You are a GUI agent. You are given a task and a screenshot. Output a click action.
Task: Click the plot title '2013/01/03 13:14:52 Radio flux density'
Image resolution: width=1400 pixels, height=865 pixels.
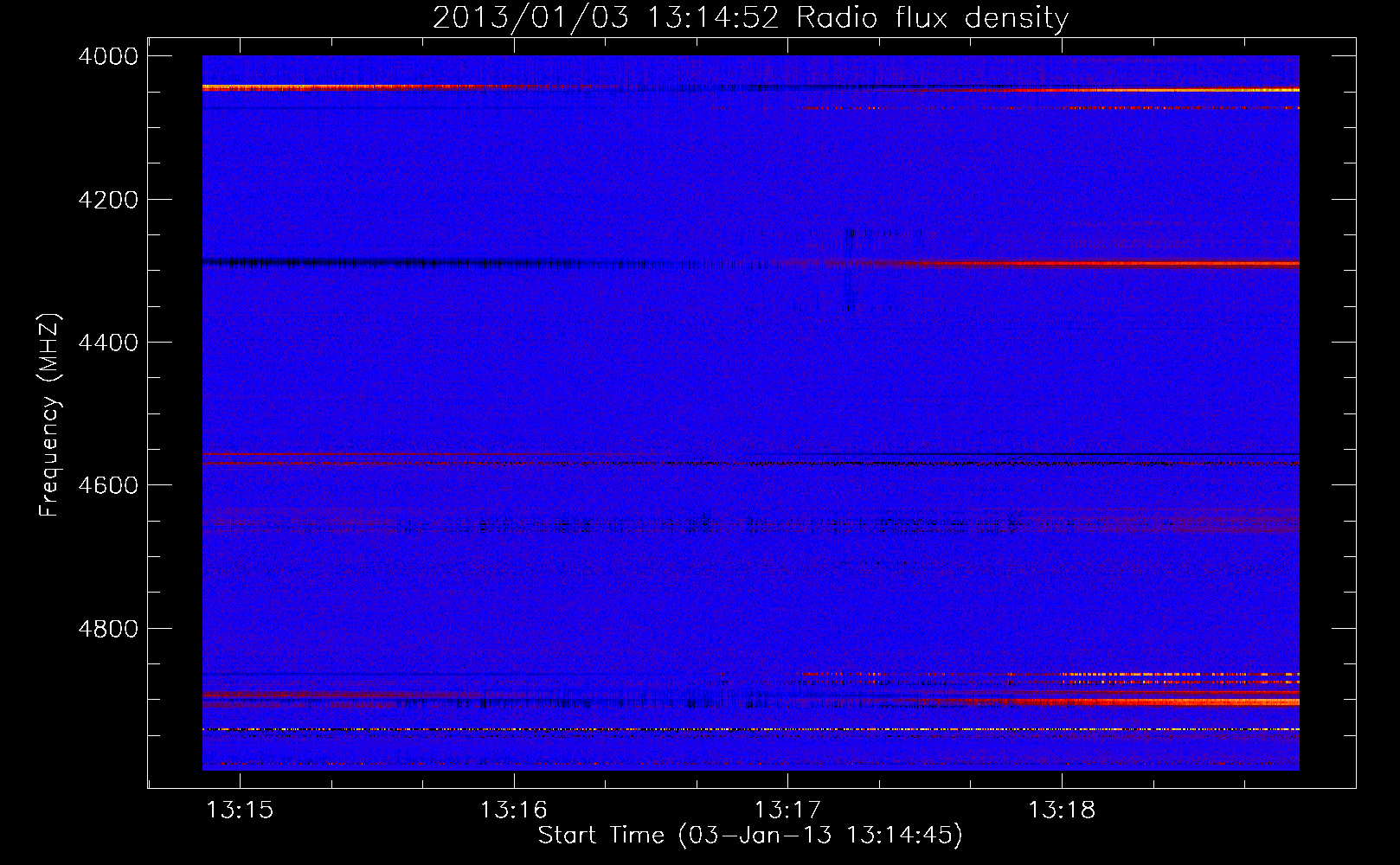pos(750,17)
